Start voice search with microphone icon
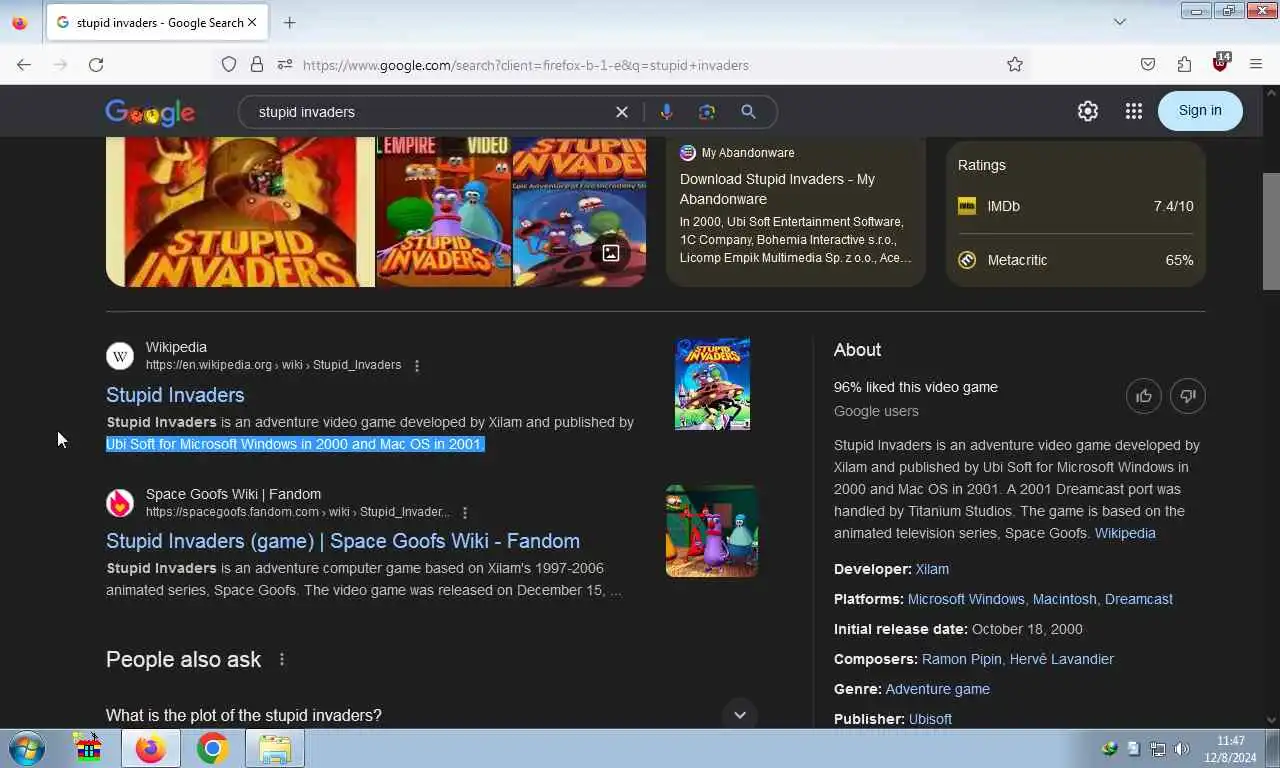 pyautogui.click(x=666, y=112)
